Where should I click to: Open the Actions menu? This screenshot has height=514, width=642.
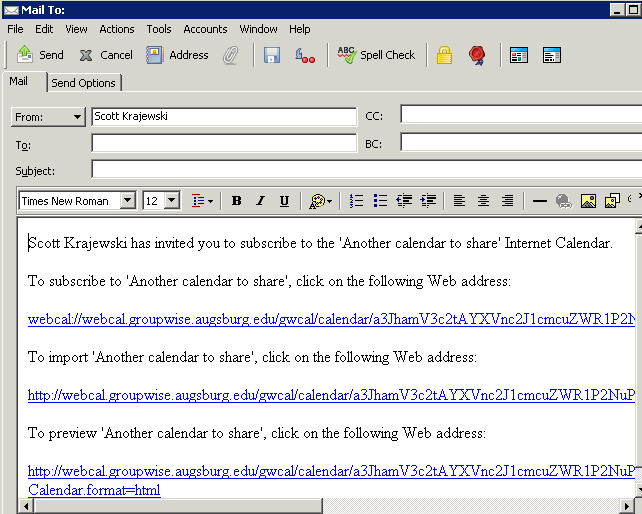coord(117,29)
